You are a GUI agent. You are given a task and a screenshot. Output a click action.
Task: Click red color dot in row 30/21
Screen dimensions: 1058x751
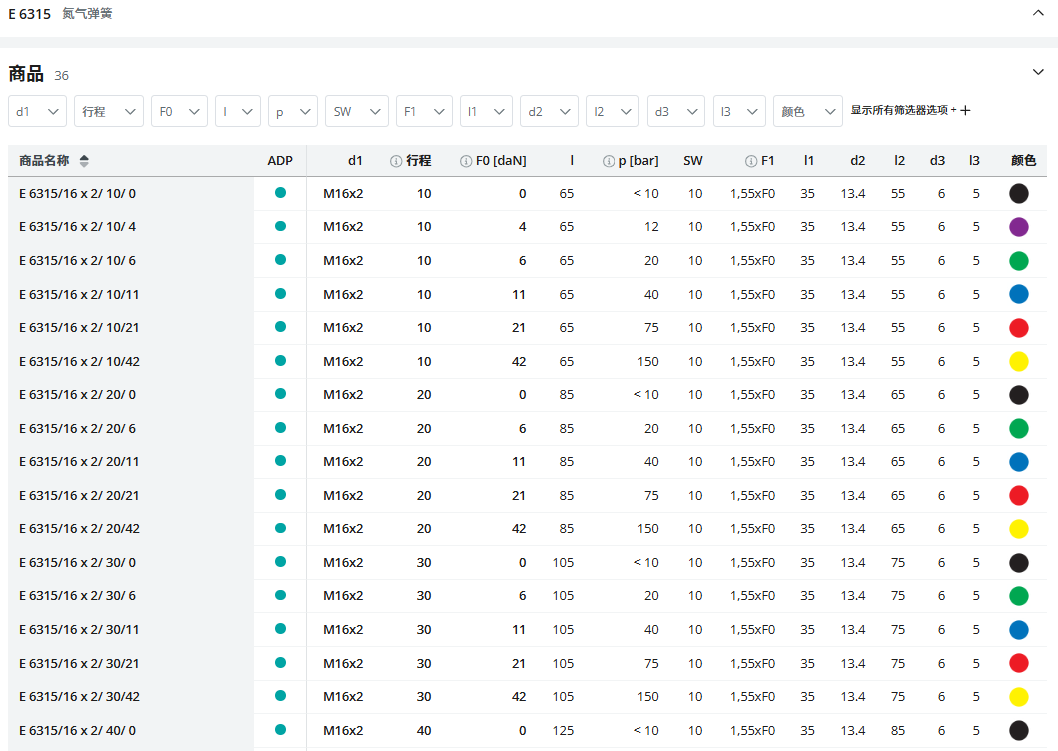point(1019,663)
